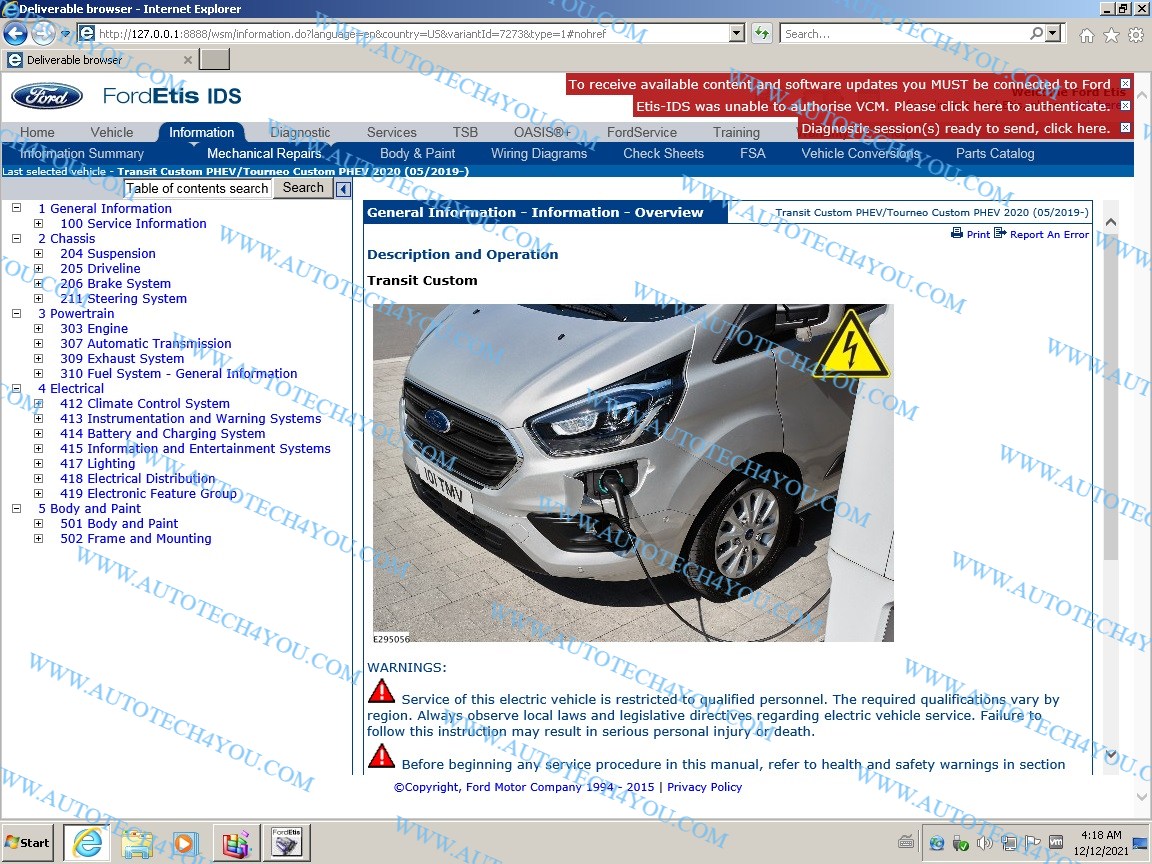1152x864 pixels.
Task: Open the Wiring Diagrams submenu tab
Action: pos(539,154)
